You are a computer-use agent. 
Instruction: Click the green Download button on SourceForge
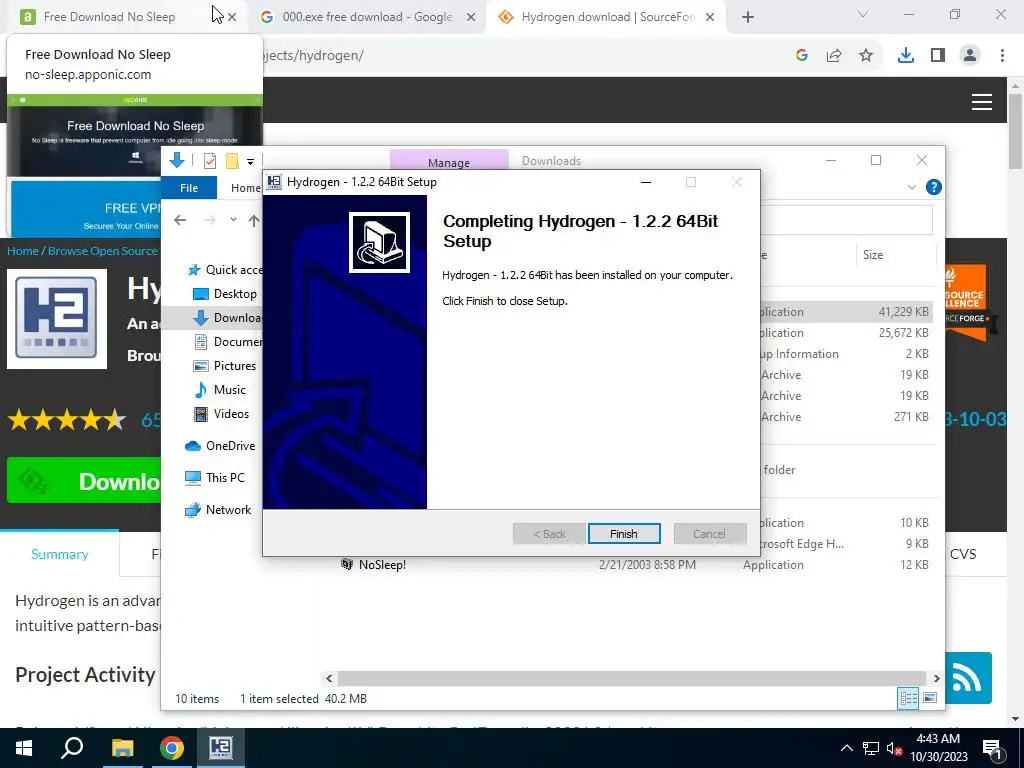pos(84,480)
